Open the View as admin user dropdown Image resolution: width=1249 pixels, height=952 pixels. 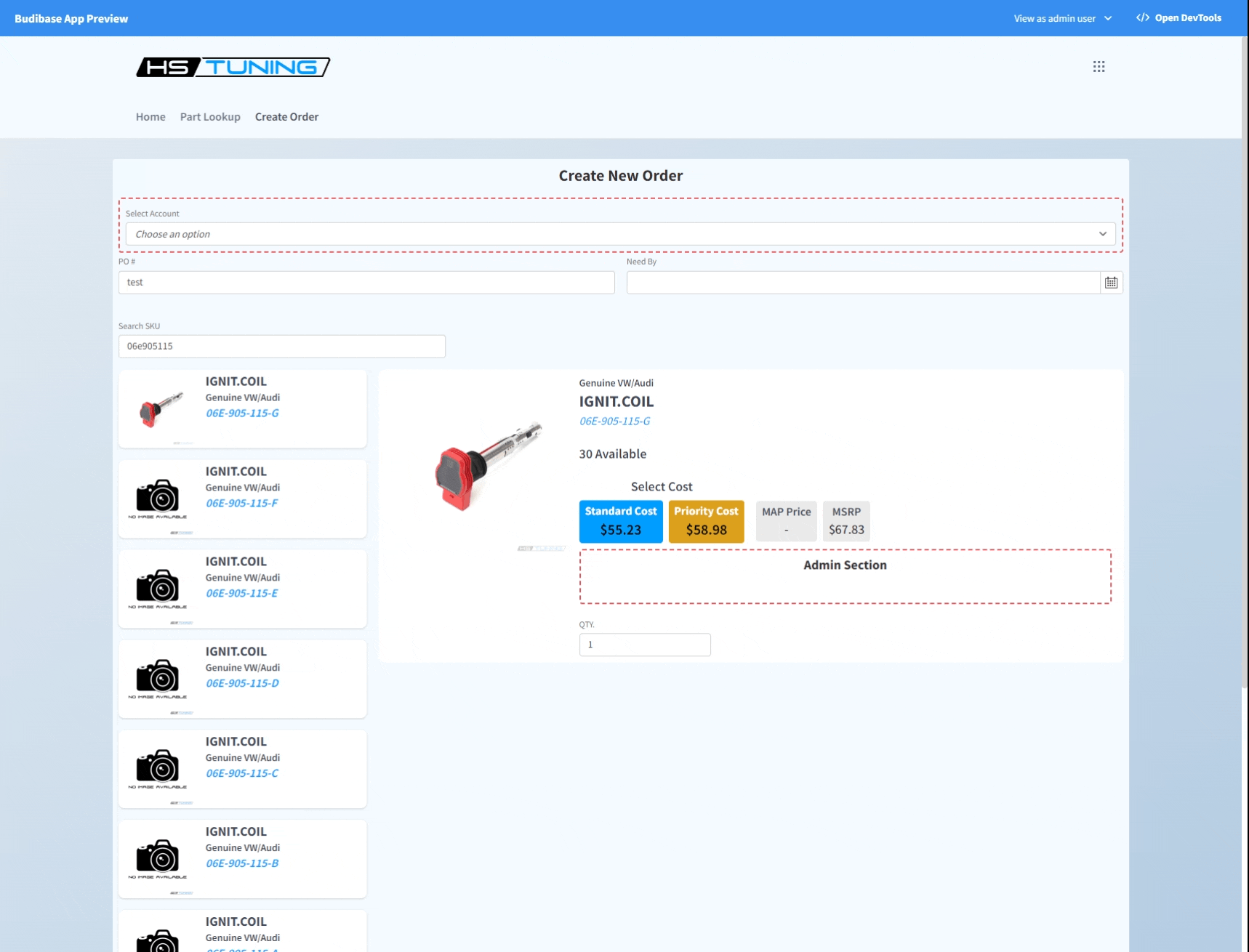click(x=1062, y=18)
